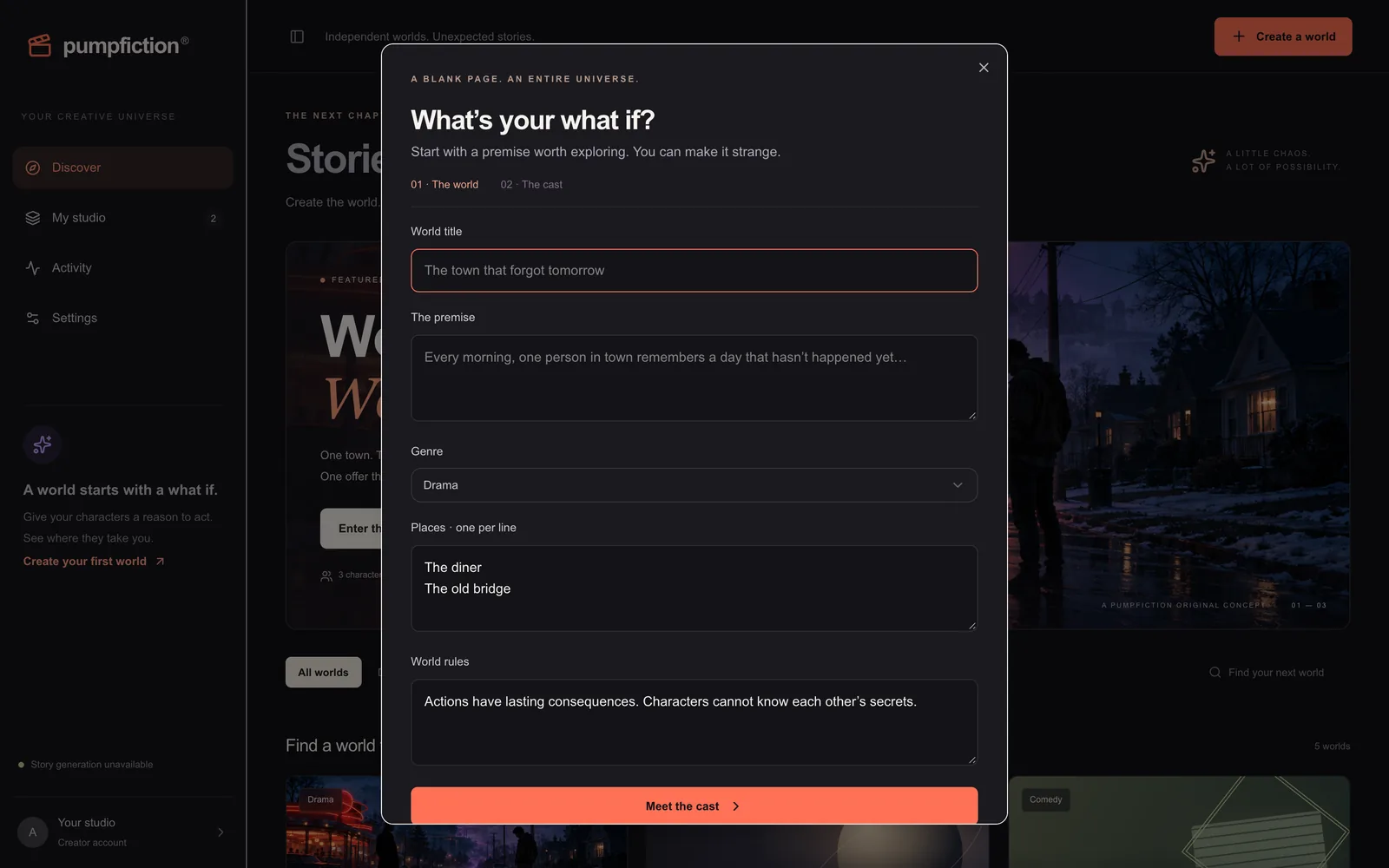The height and width of the screenshot is (868, 1389).
Task: Select the All worlds filter tab
Action: 323,673
